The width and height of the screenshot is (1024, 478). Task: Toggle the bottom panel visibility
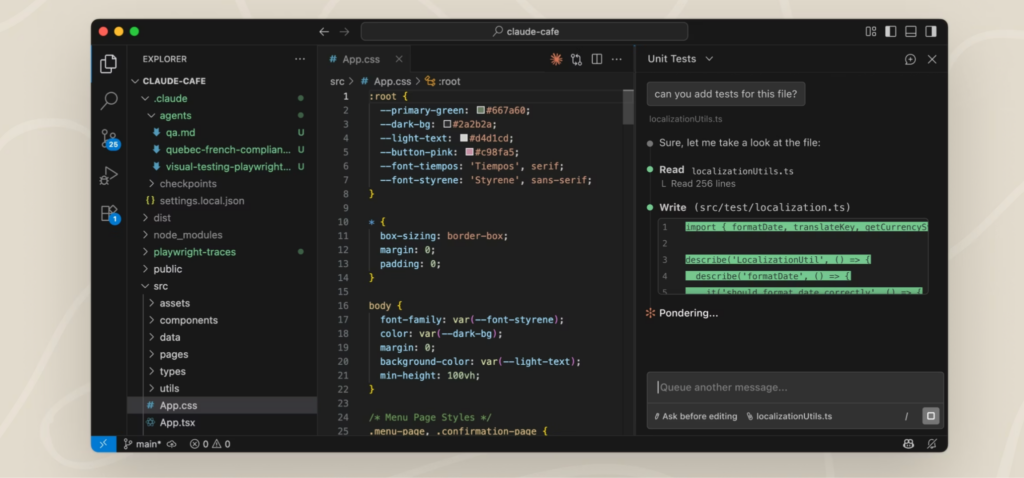[x=910, y=31]
